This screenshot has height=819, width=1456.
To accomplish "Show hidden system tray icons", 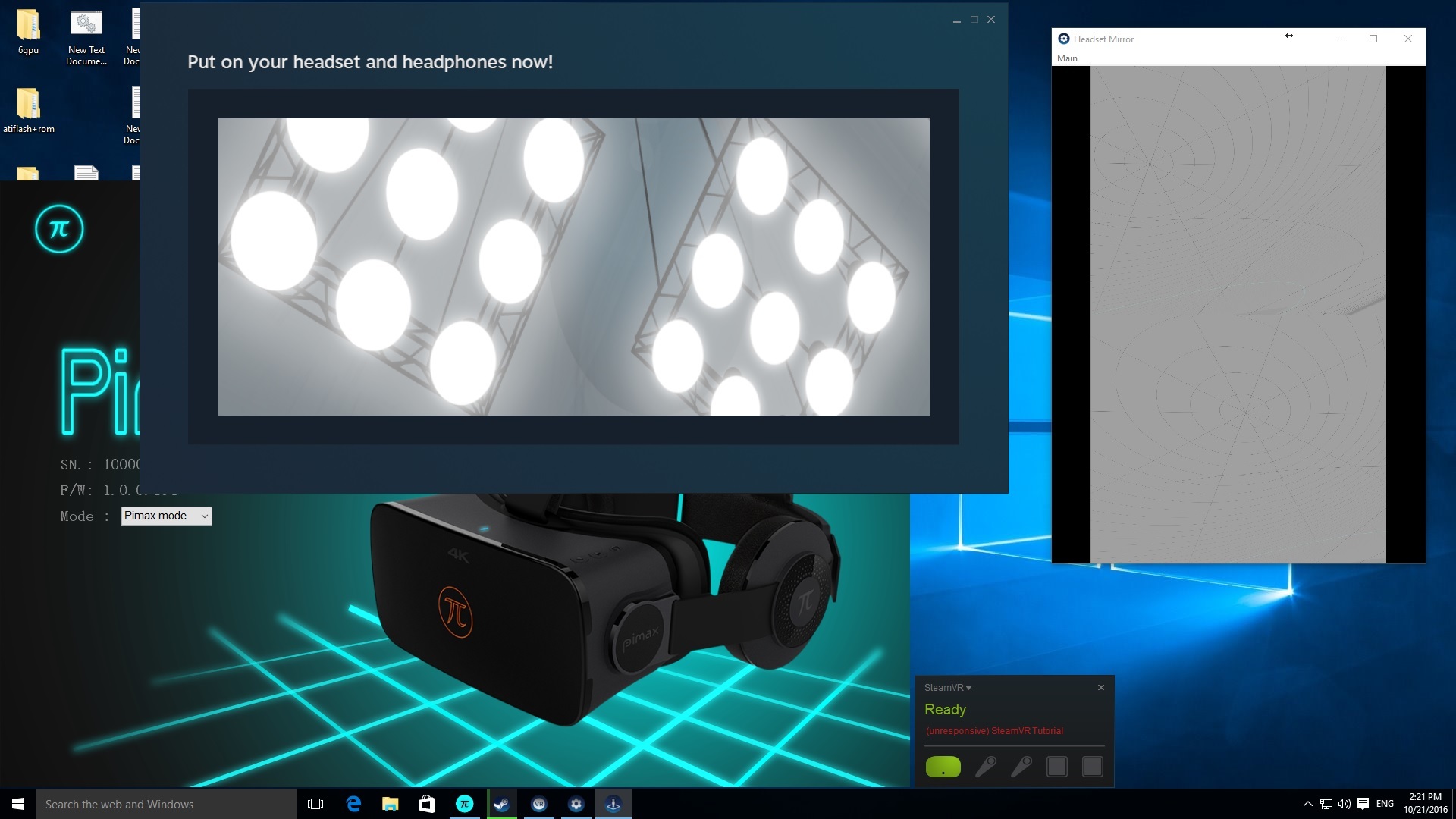I will pos(1307,804).
